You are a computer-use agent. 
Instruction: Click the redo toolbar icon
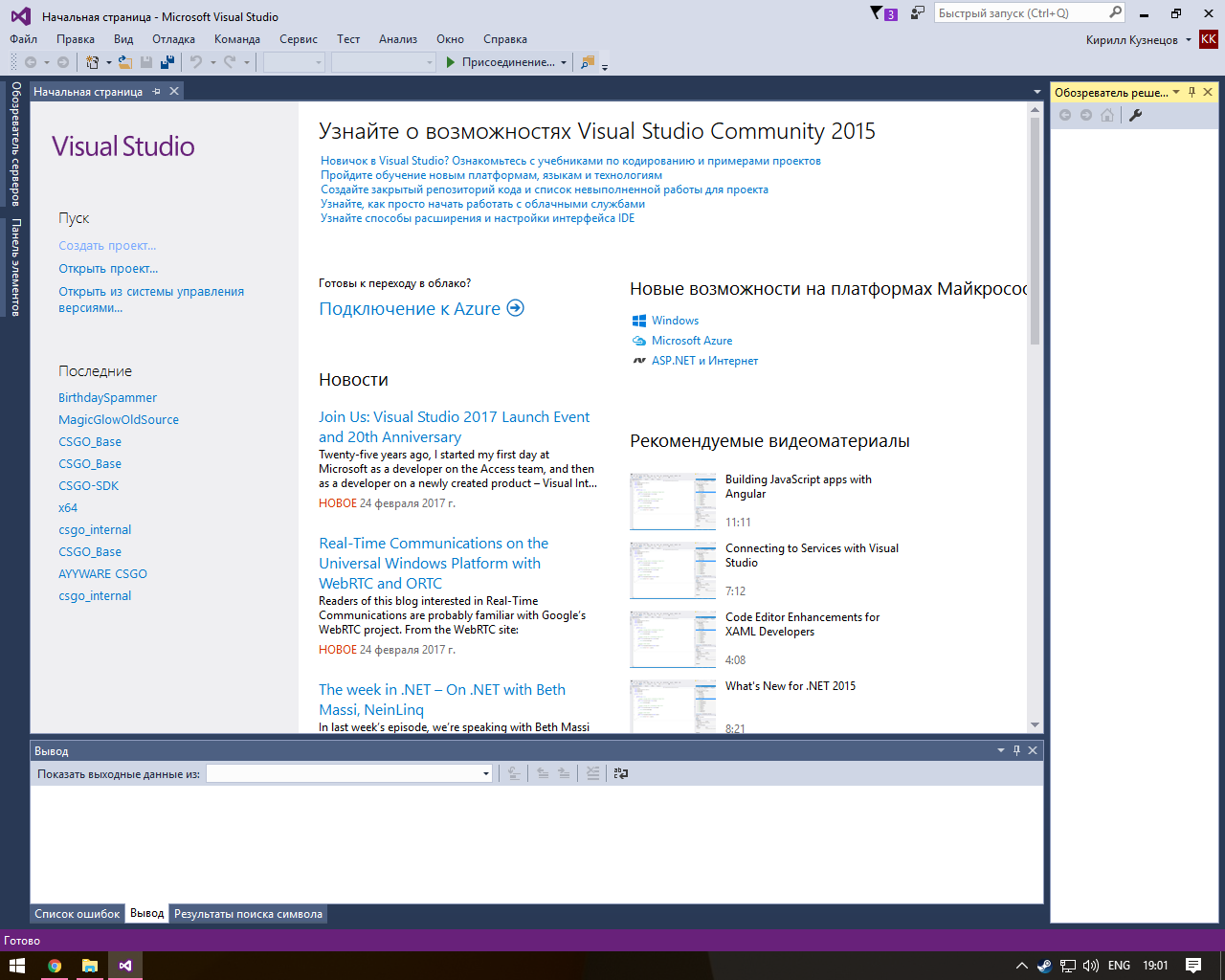pyautogui.click(x=230, y=62)
